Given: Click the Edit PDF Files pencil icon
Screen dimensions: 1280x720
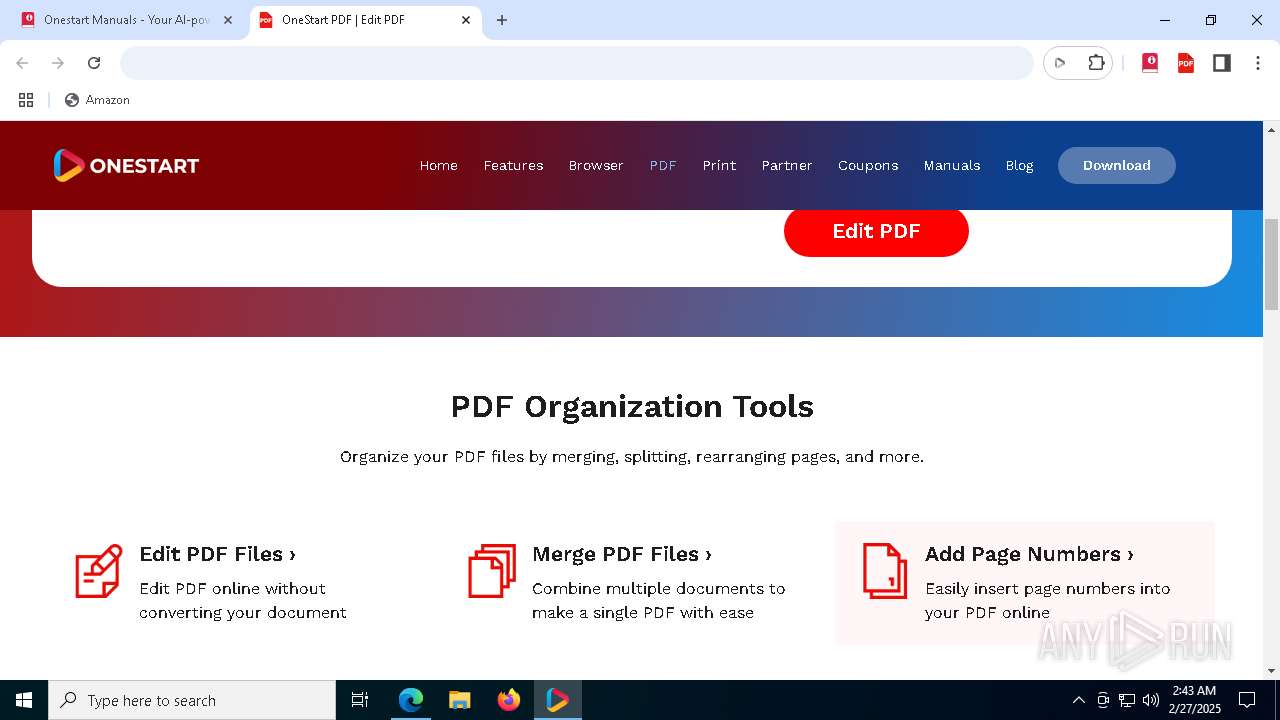Looking at the screenshot, I should click(99, 571).
